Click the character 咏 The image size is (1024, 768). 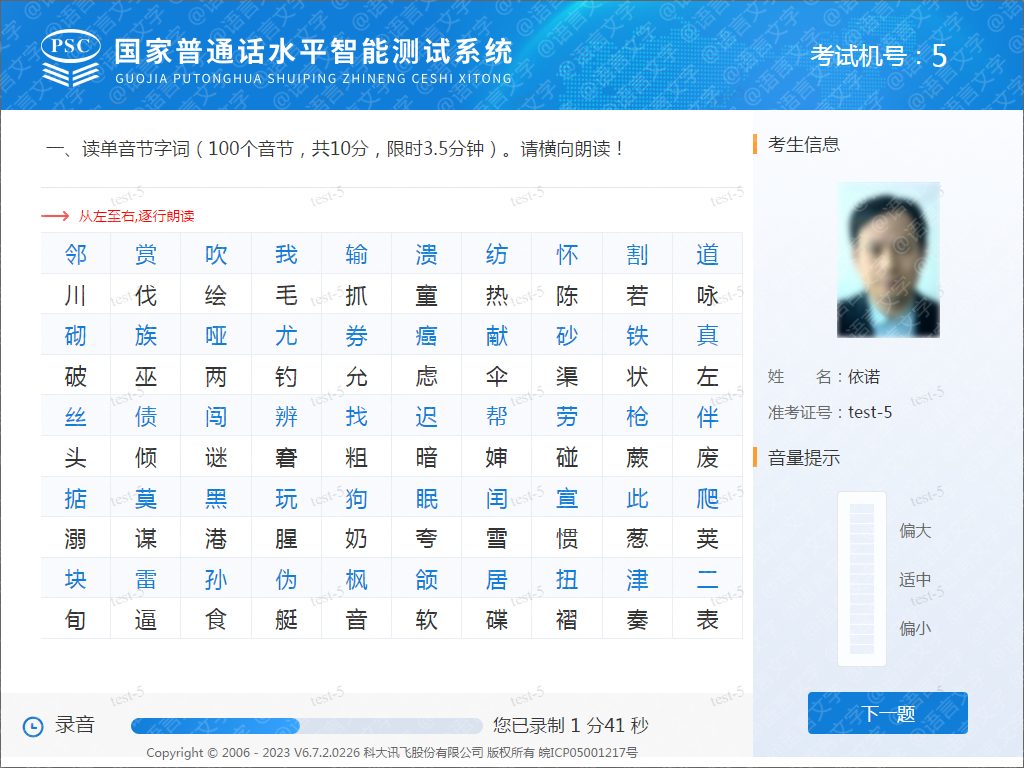click(707, 295)
